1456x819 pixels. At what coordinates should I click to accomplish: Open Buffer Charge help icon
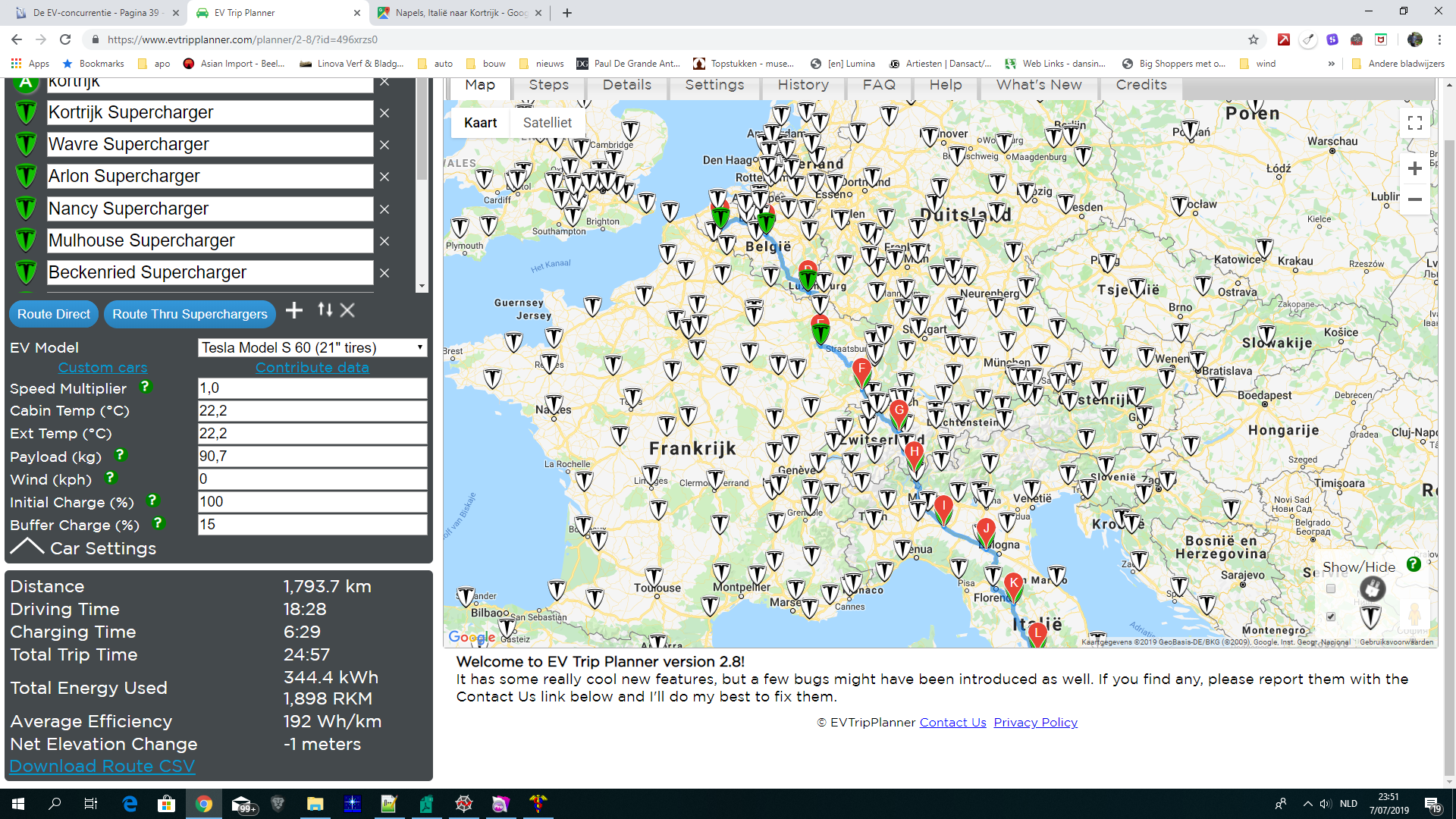pos(158,523)
